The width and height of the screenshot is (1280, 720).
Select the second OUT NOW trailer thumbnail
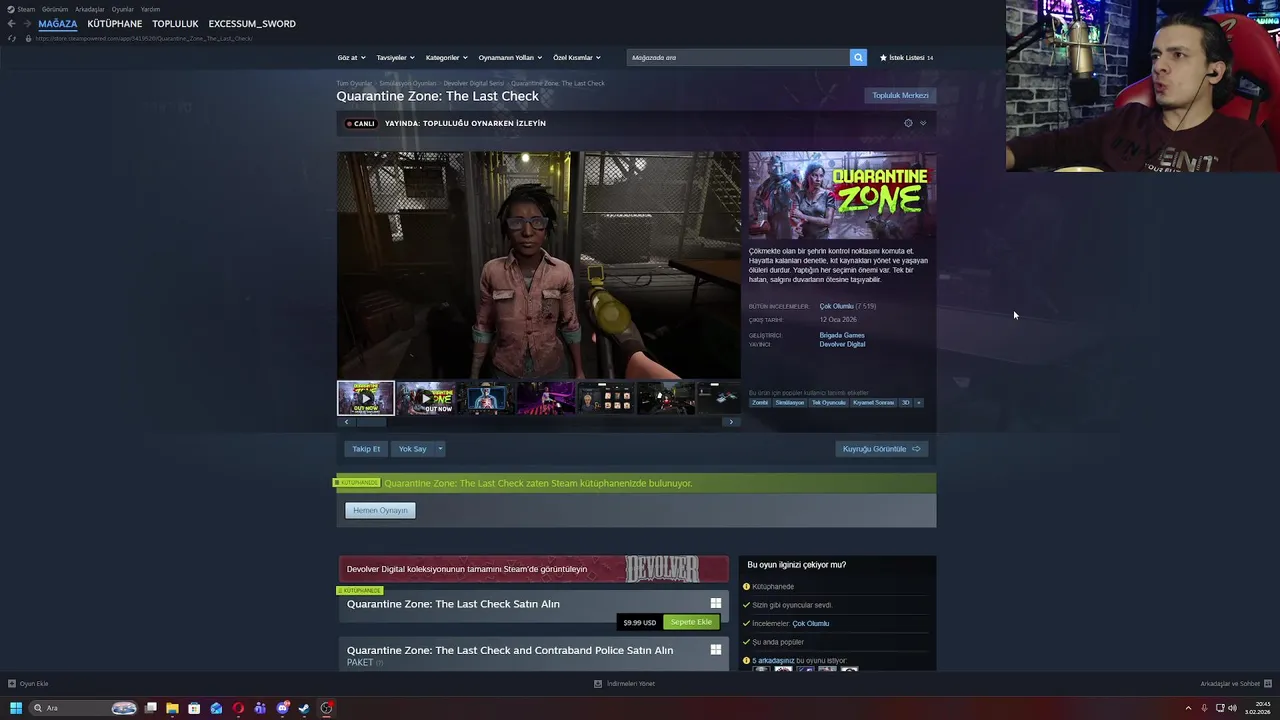click(426, 398)
